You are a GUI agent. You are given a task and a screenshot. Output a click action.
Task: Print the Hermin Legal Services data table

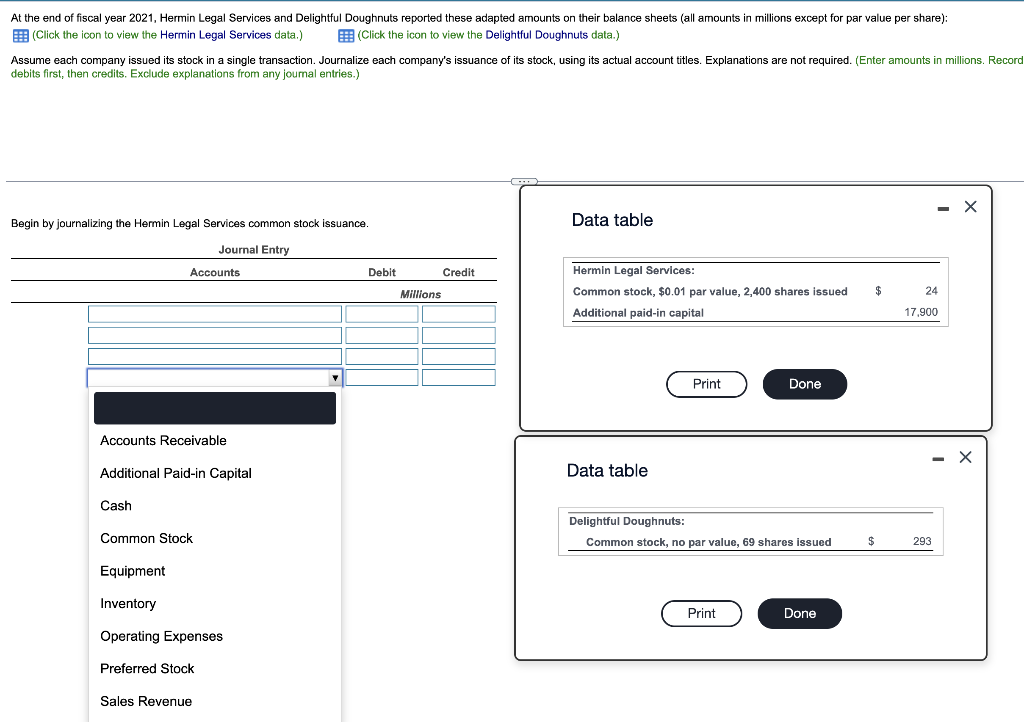tap(707, 384)
